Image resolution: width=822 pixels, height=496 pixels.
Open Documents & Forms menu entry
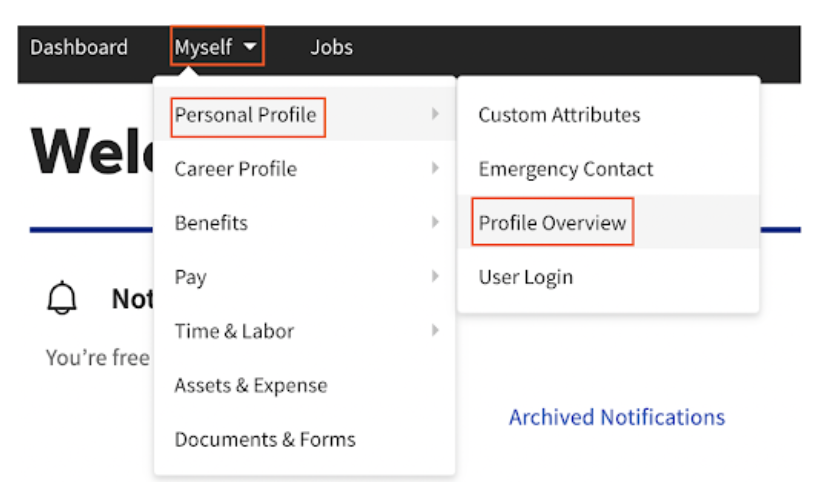point(265,439)
